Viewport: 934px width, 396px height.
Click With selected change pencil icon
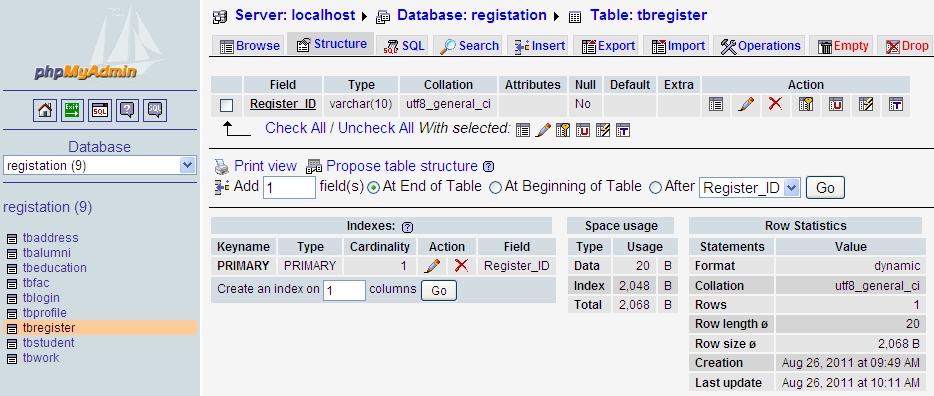543,130
